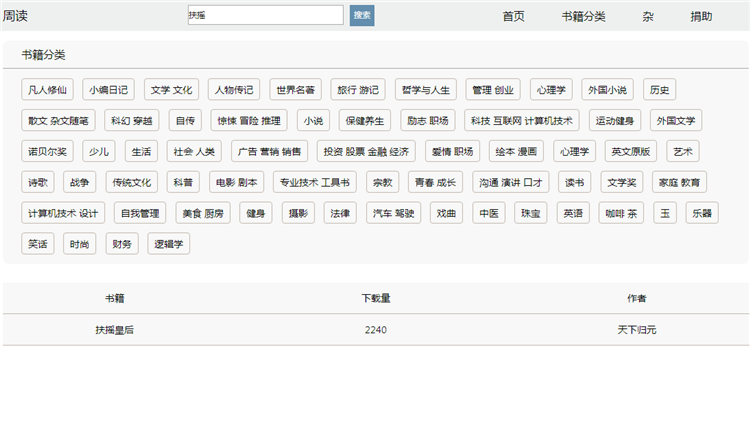The image size is (750, 440).
Task: Go to 首页 in the navigation bar
Action: [514, 16]
